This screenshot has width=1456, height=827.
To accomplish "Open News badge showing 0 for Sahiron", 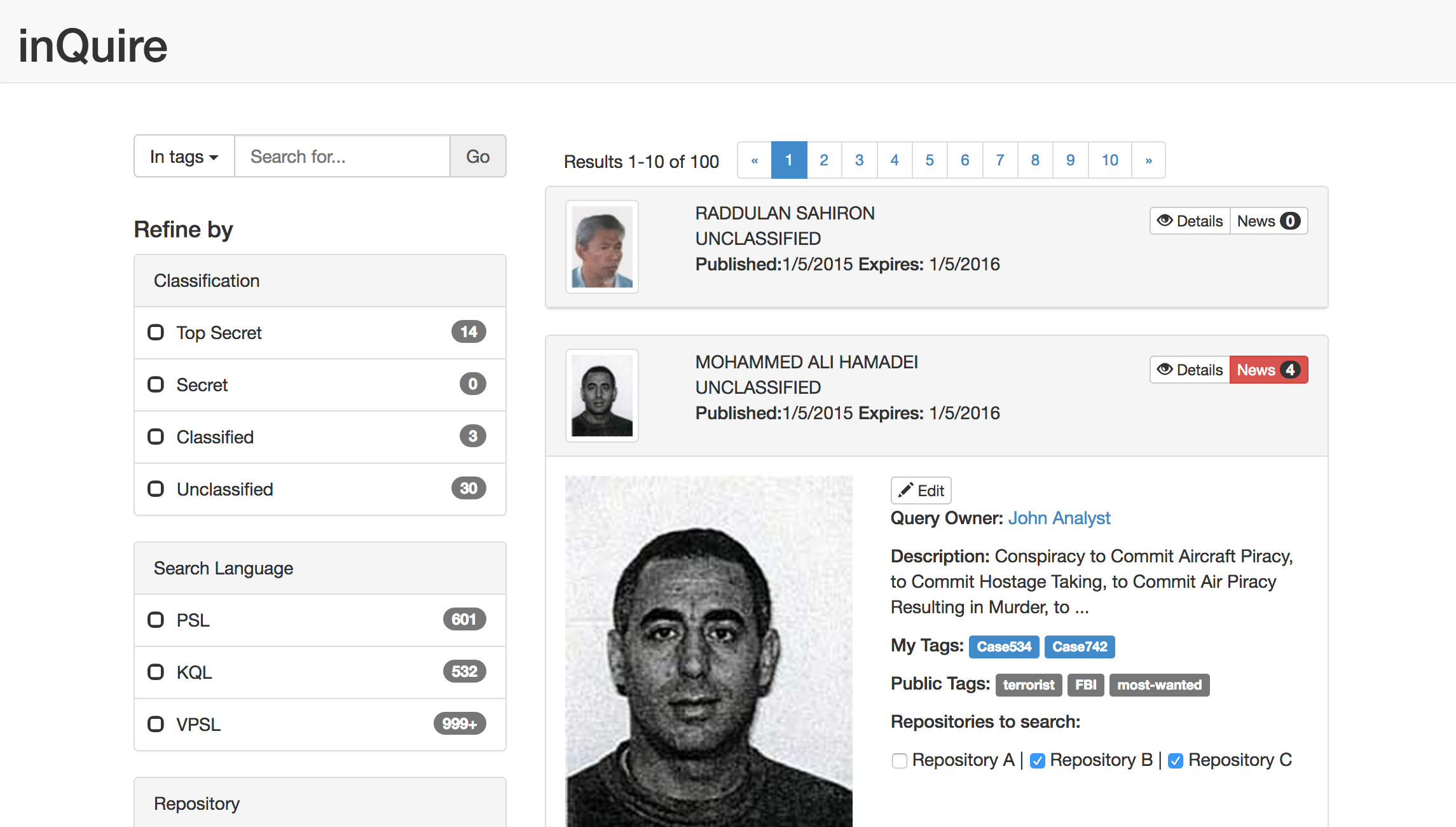I will 1268,221.
